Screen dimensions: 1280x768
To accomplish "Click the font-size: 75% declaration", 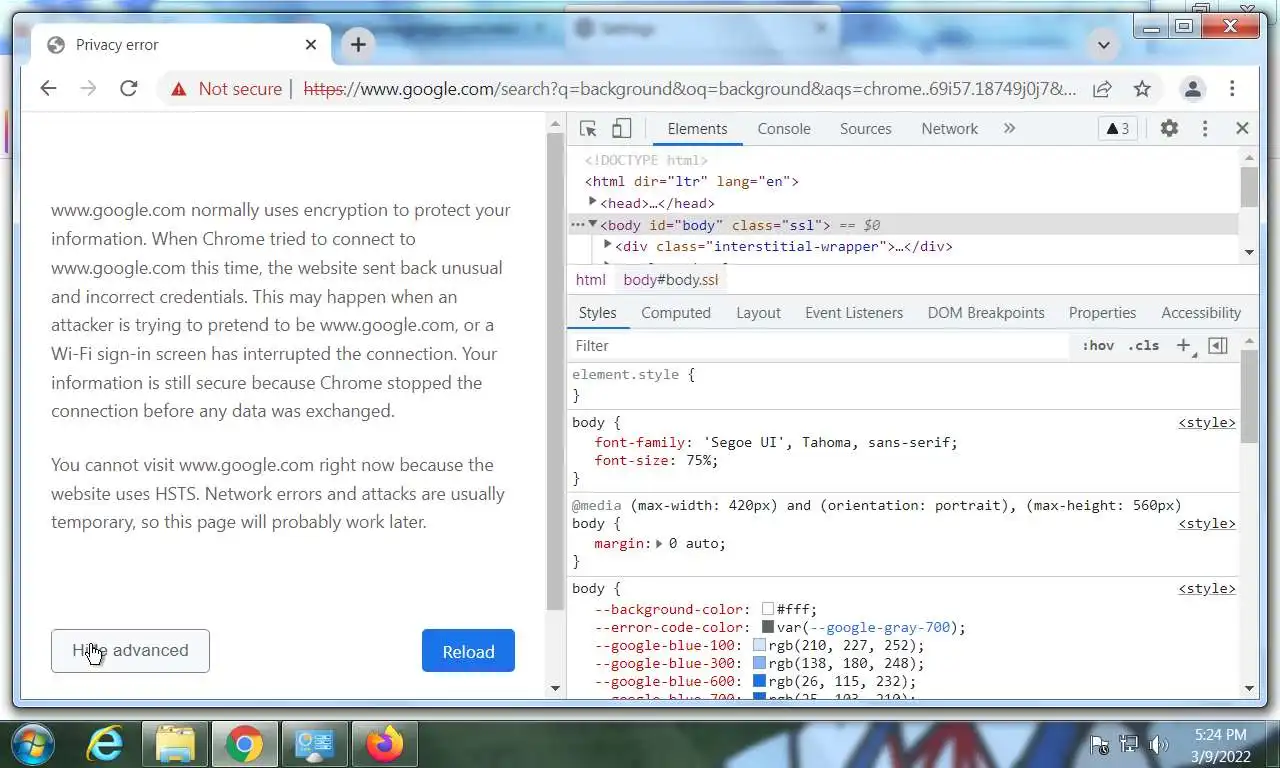I will [656, 460].
